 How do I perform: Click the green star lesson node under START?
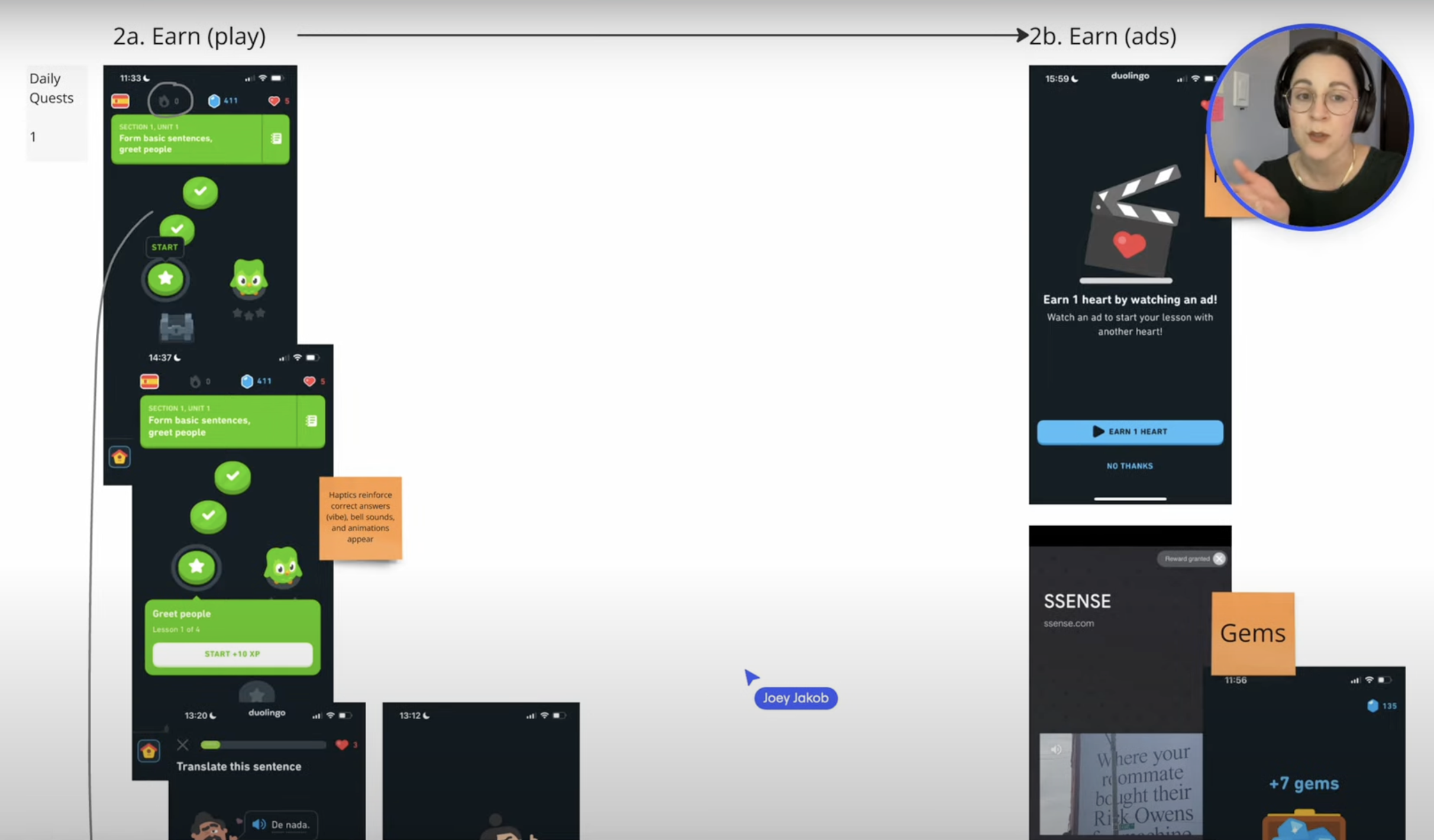point(166,278)
